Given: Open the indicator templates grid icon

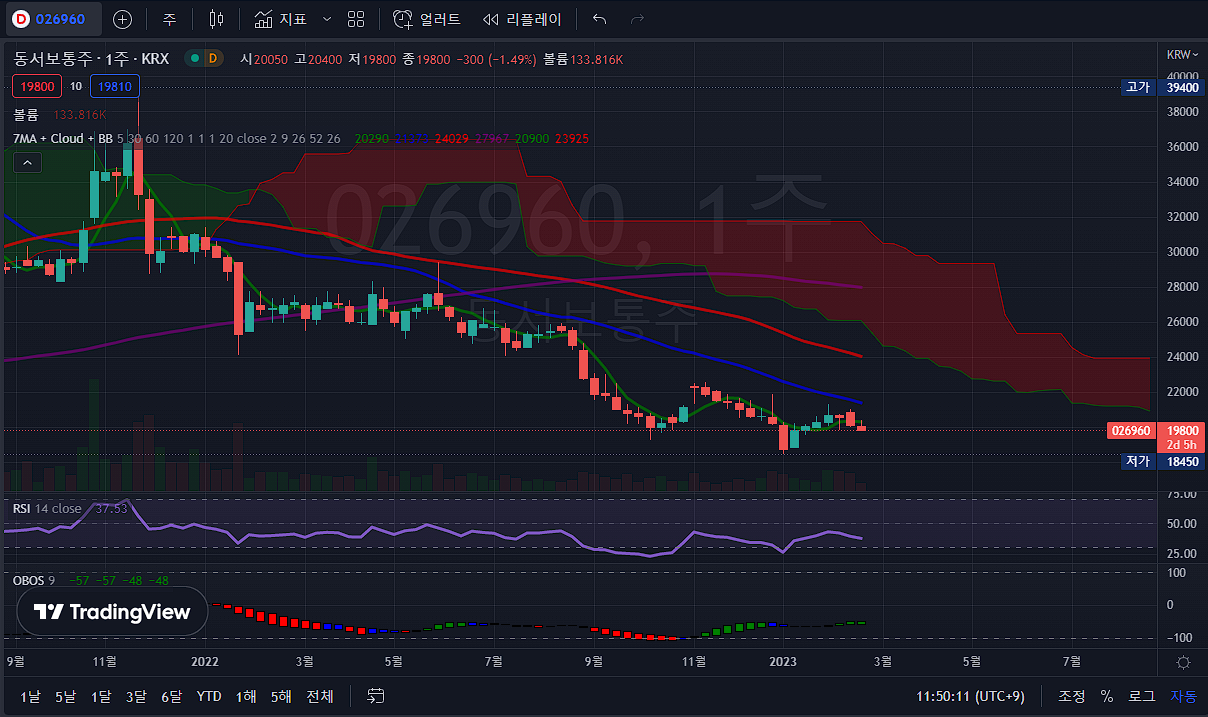Looking at the screenshot, I should click(356, 19).
